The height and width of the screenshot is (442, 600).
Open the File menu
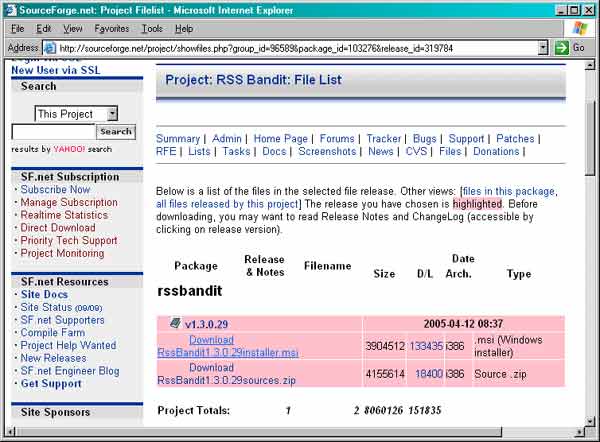click(x=18, y=29)
